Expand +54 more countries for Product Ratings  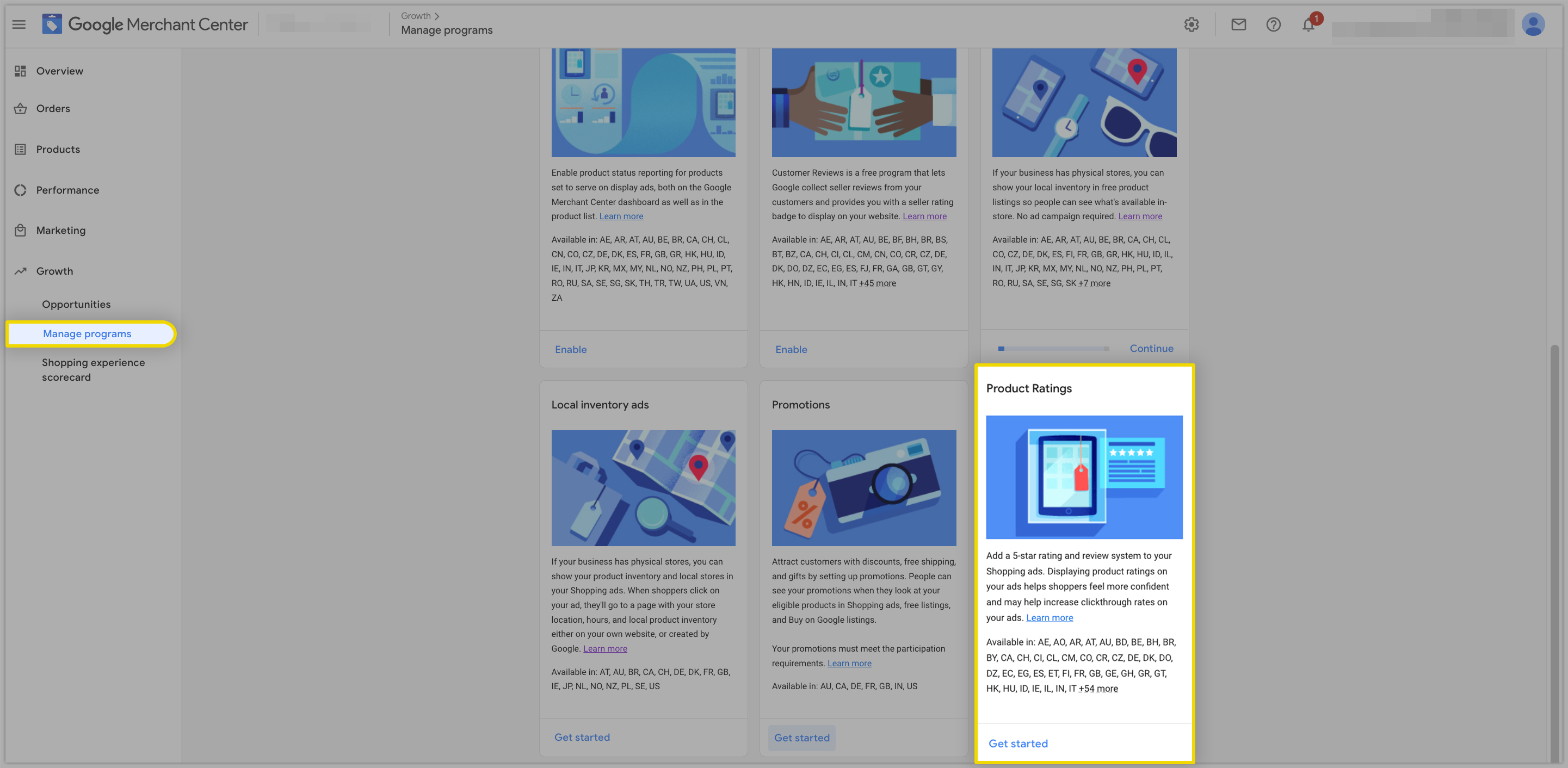pos(1098,688)
